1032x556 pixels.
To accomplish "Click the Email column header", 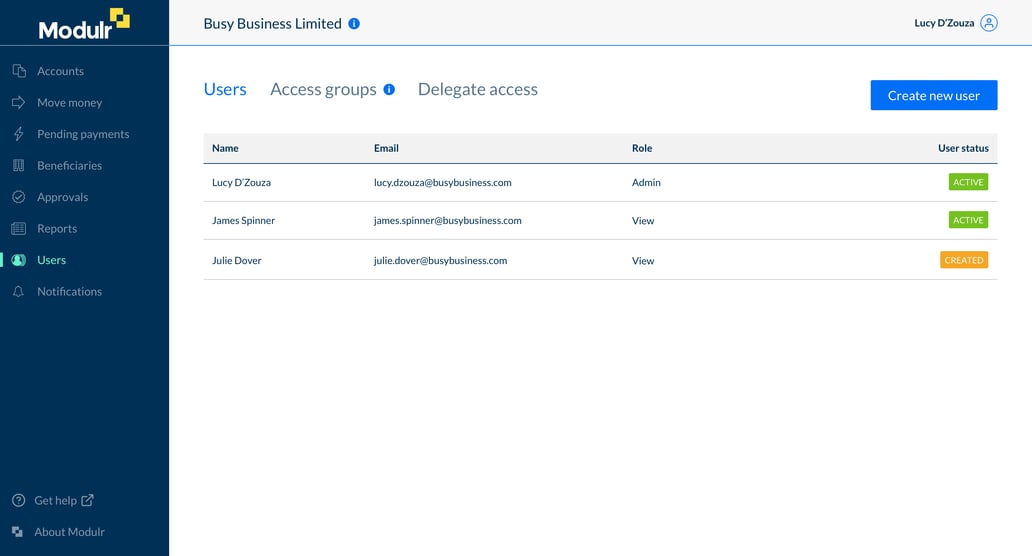I will 386,148.
